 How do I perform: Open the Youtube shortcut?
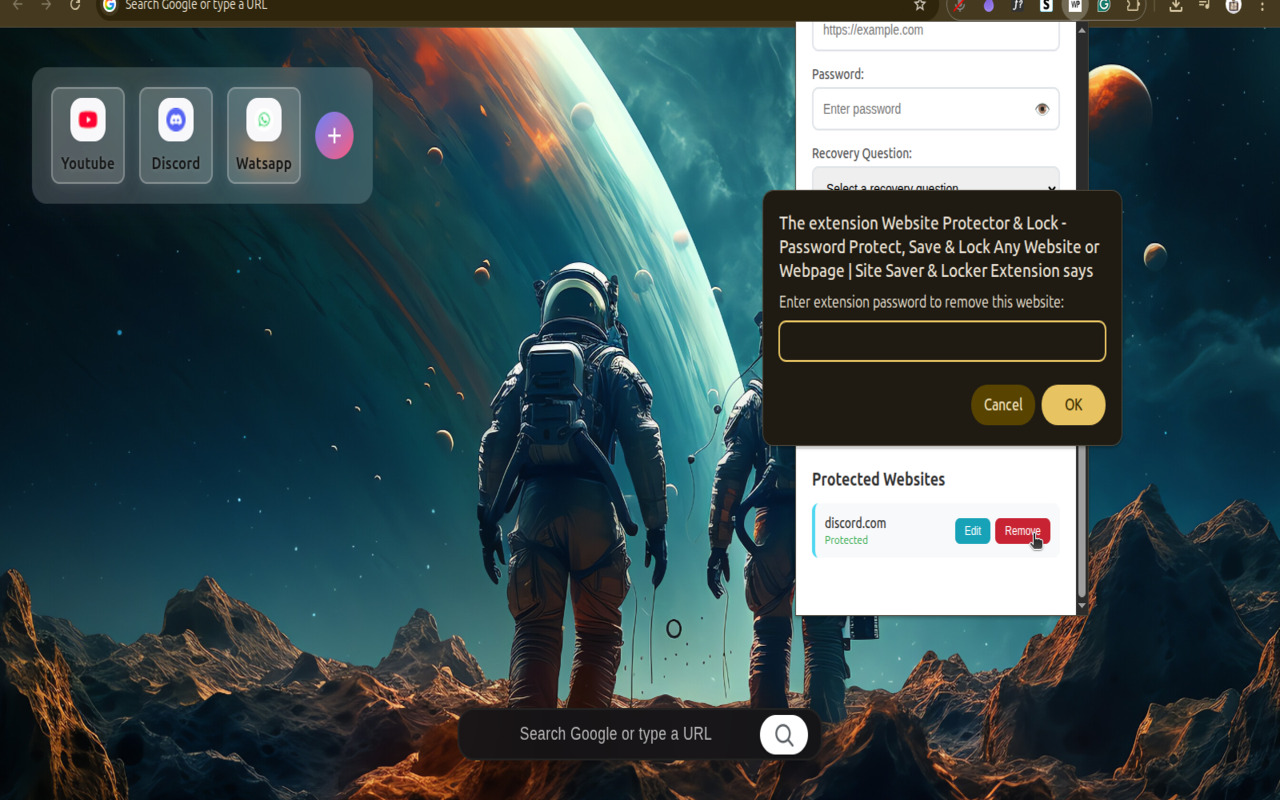88,135
